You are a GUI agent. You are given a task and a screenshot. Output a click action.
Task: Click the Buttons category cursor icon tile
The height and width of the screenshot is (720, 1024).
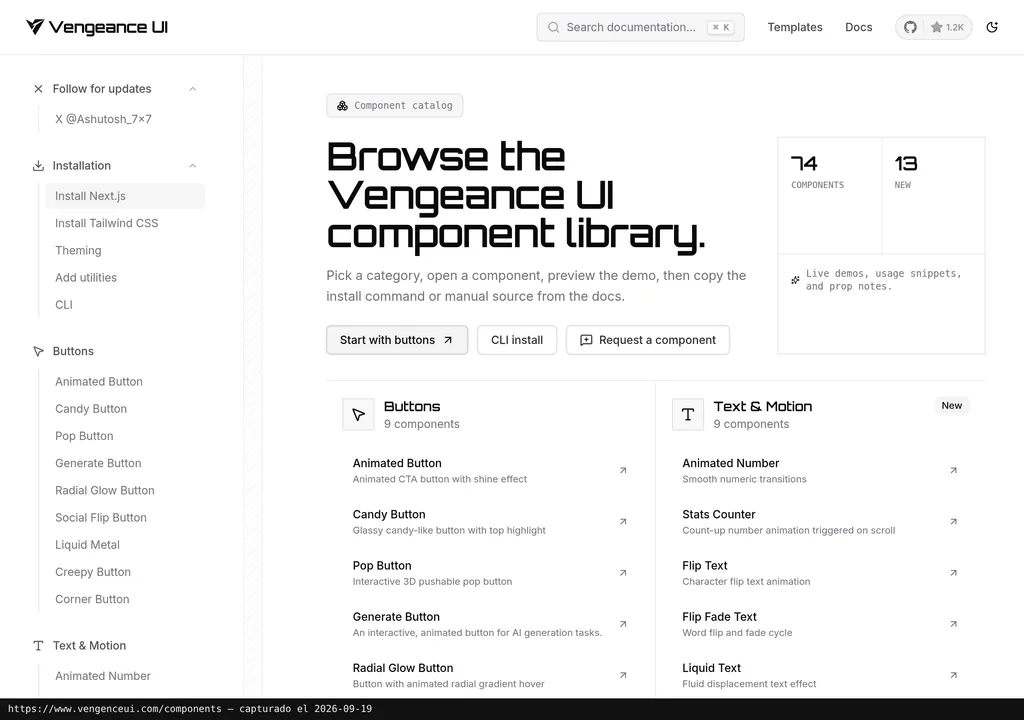pyautogui.click(x=359, y=414)
